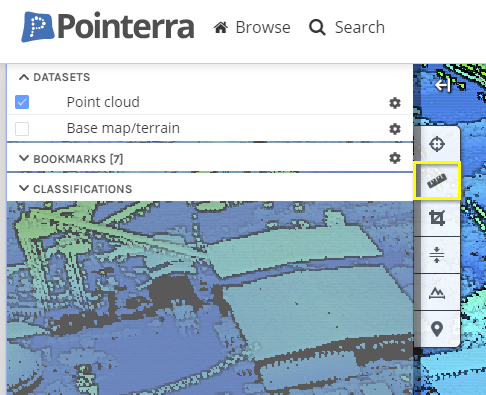The width and height of the screenshot is (486, 395).
Task: Open the terrain profile tool
Action: point(437,293)
